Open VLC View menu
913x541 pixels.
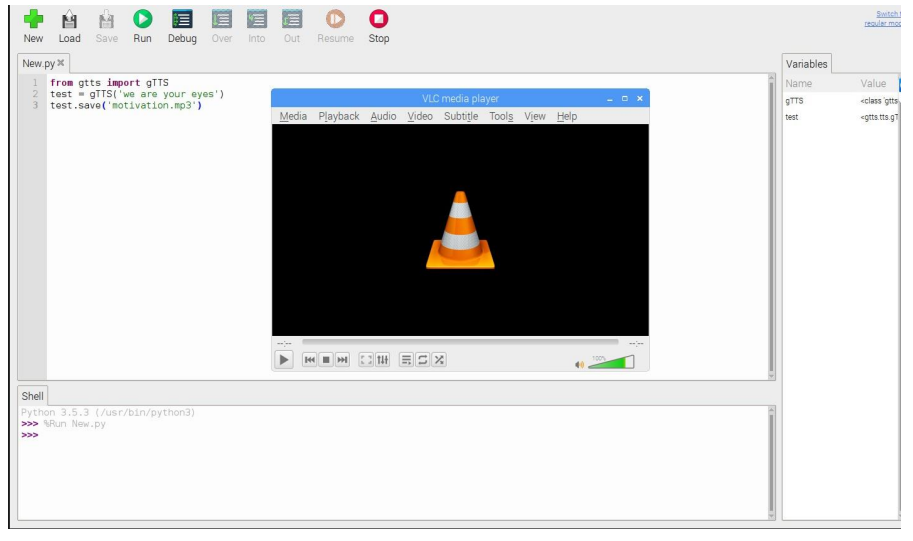coord(535,116)
